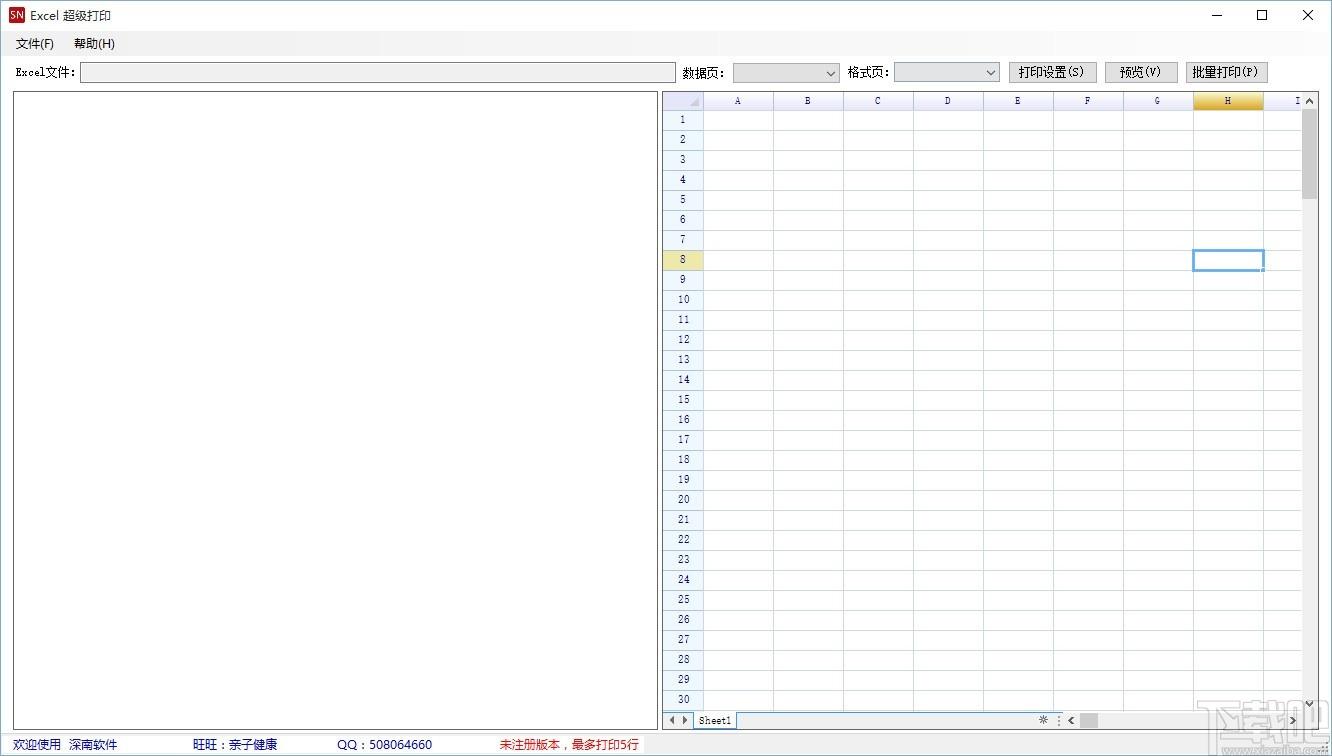Click the tab splitter handle beside the scrollbar
Viewport: 1332px width, 756px height.
tap(1058, 720)
